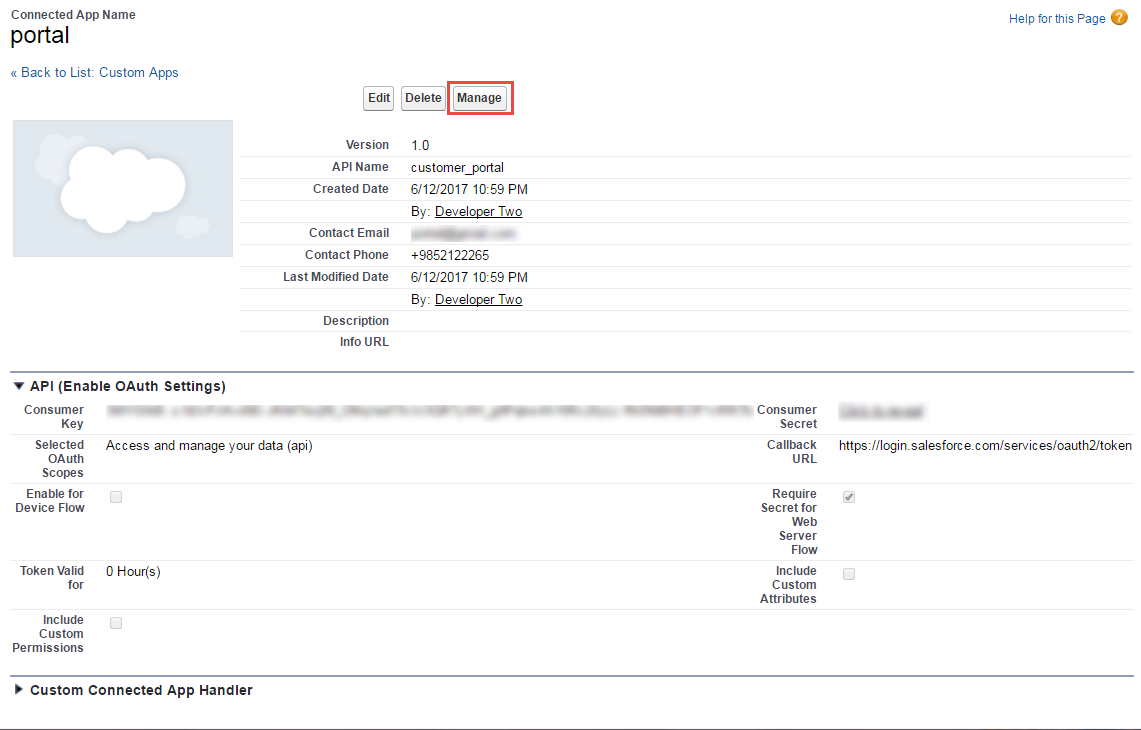Click the cloud logo image

coord(123,188)
